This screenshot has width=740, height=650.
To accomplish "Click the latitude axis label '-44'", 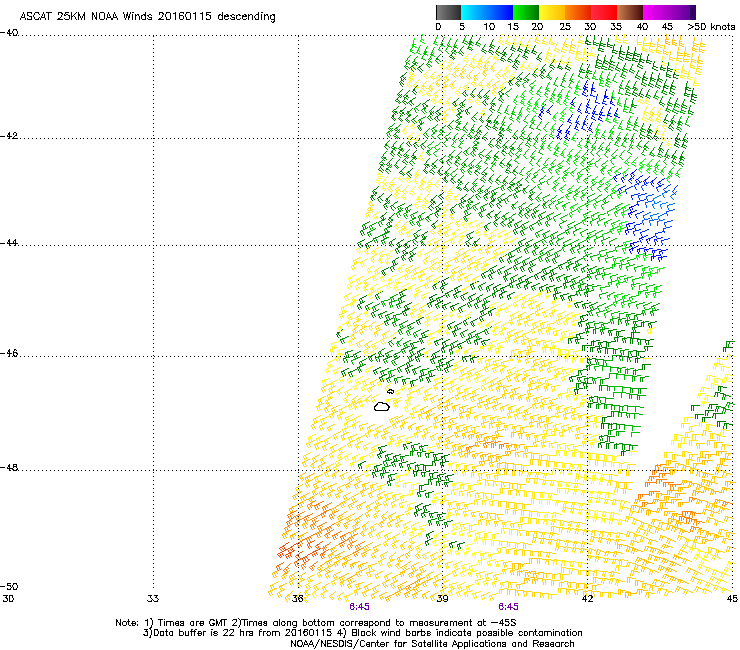I will pos(9,243).
